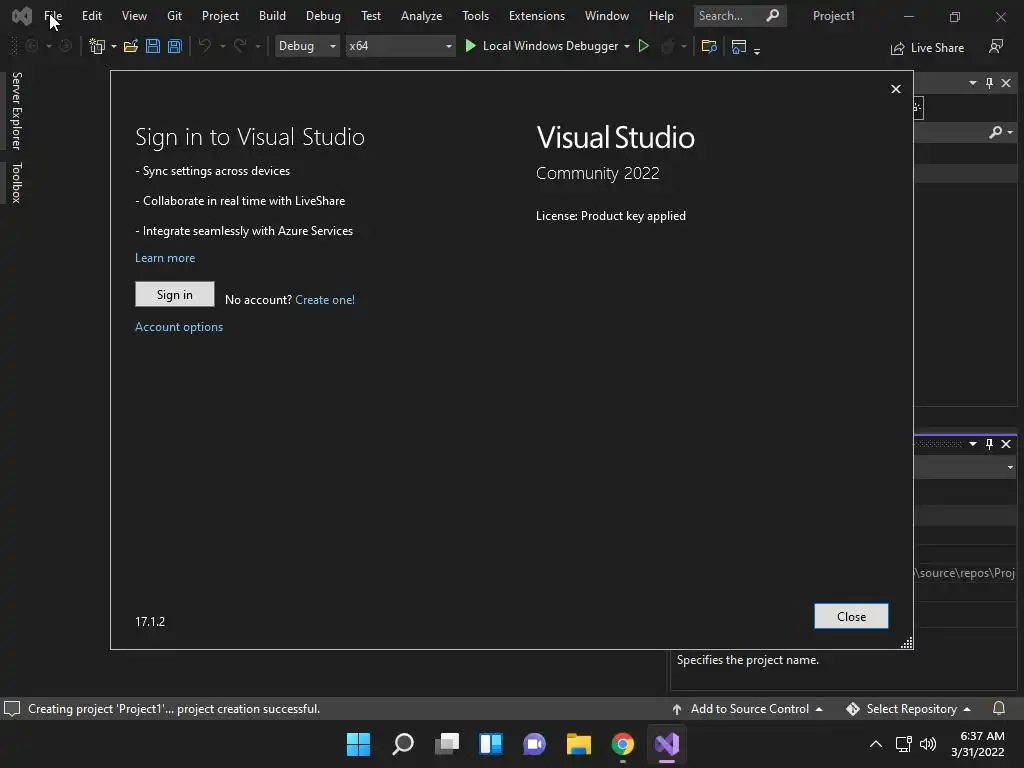The width and height of the screenshot is (1024, 768).
Task: Click Start Without Debugging outlined play icon
Action: 643,46
